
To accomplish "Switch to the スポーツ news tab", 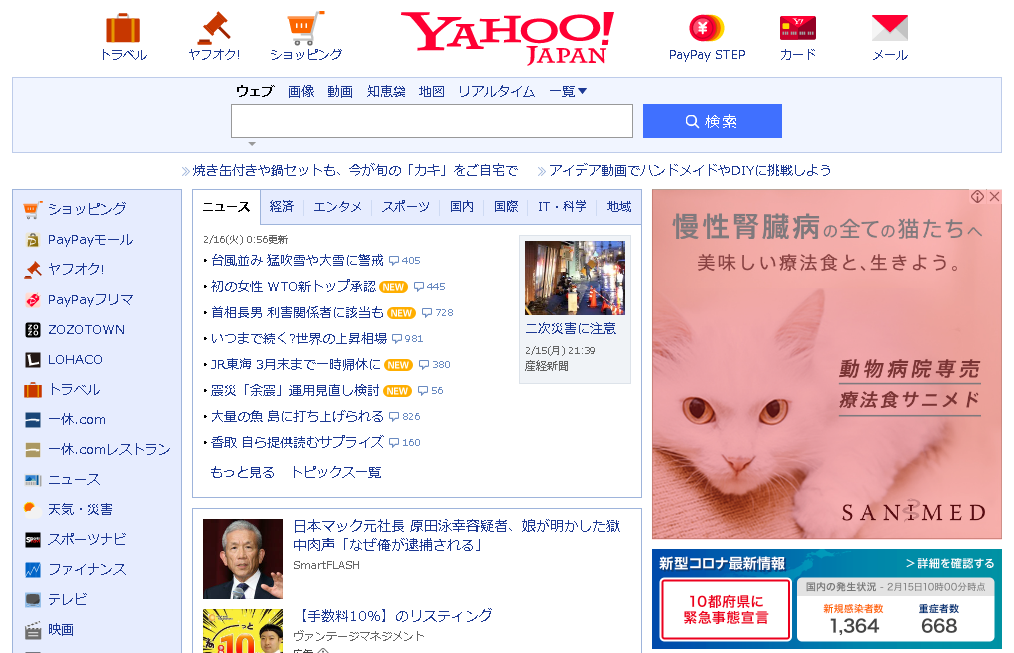I will 405,206.
